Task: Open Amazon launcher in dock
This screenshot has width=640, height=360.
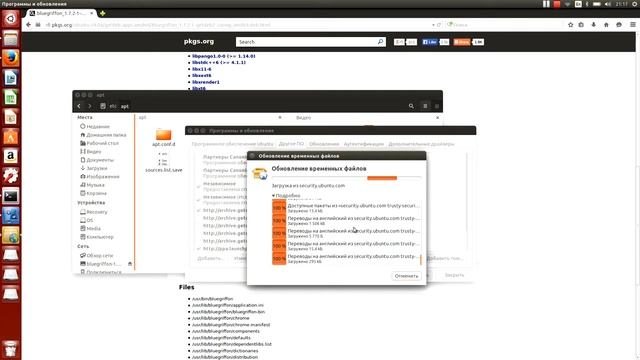Action: [x=11, y=156]
